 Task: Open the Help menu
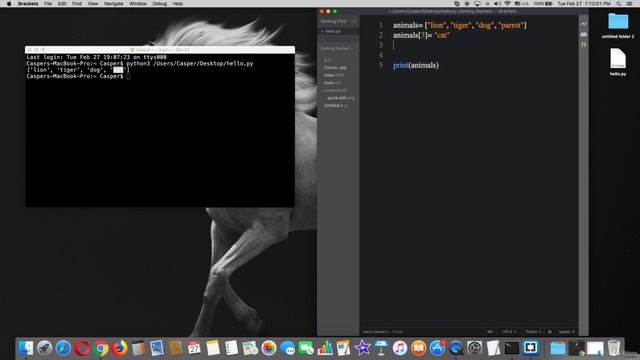(x=178, y=4)
